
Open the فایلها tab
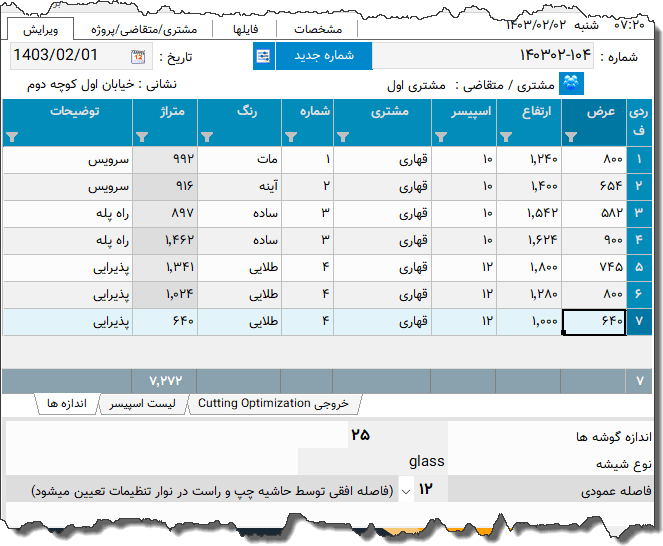point(245,30)
